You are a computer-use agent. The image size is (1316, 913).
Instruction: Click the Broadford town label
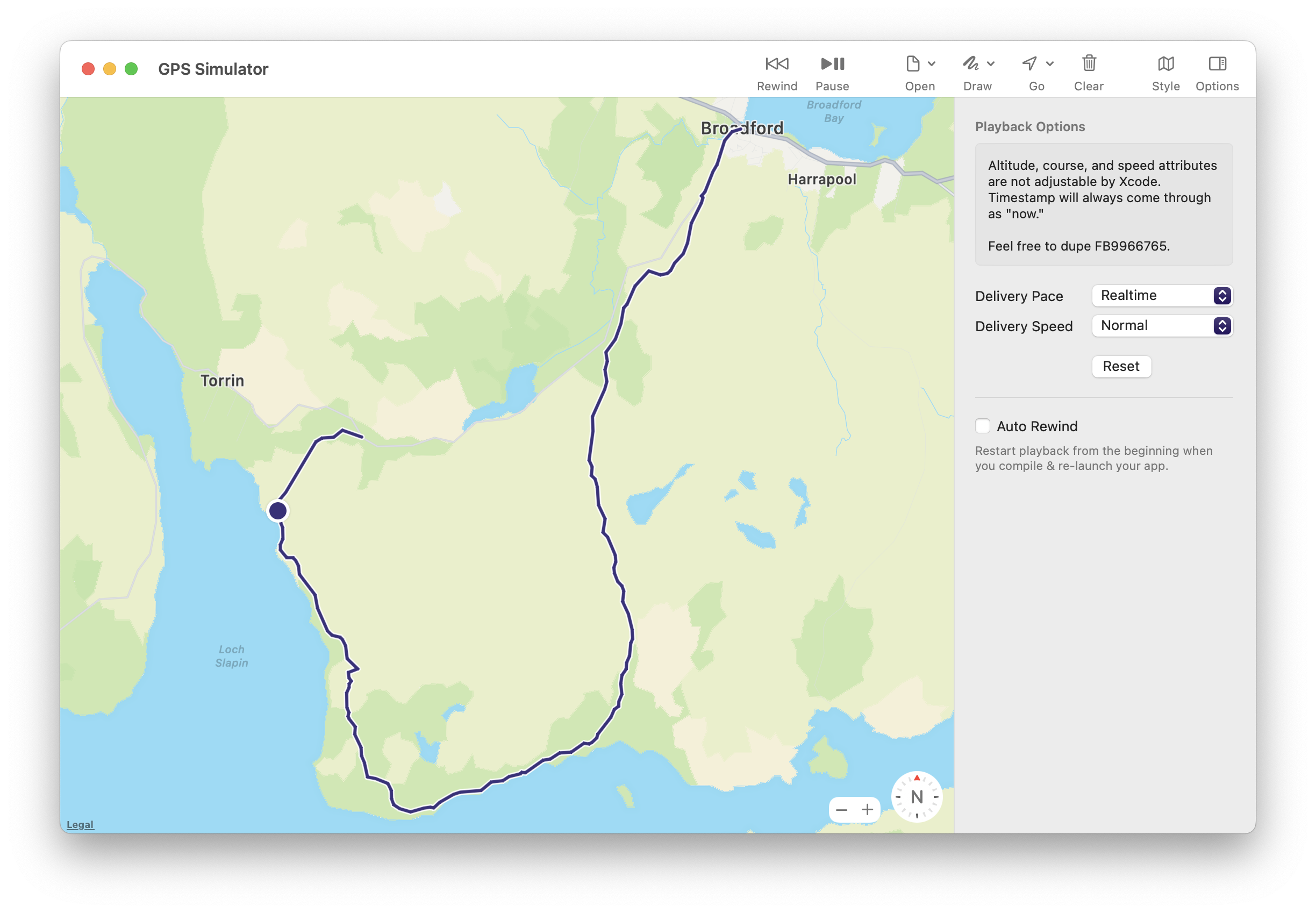pos(742,128)
